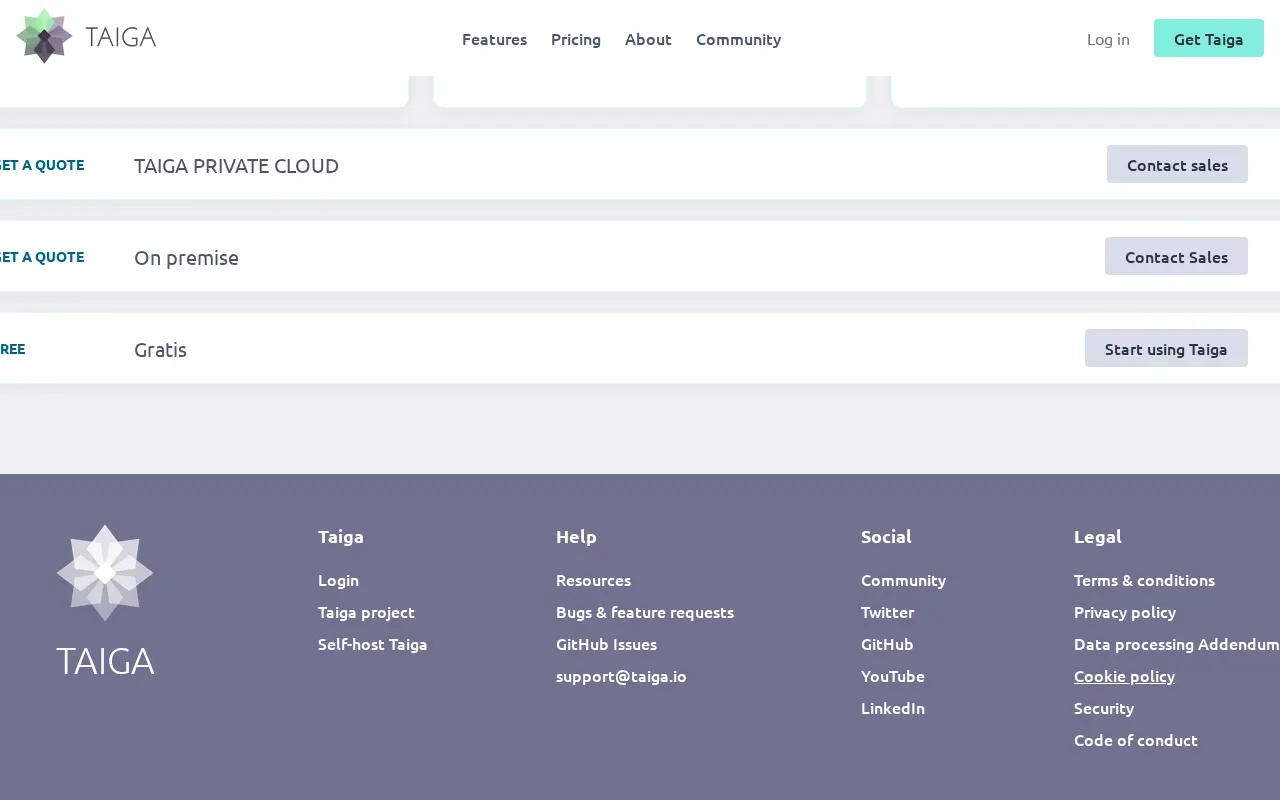Image resolution: width=1280 pixels, height=800 pixels.
Task: Click the TAIGA PRIVATE CLOUD plan title
Action: (236, 165)
